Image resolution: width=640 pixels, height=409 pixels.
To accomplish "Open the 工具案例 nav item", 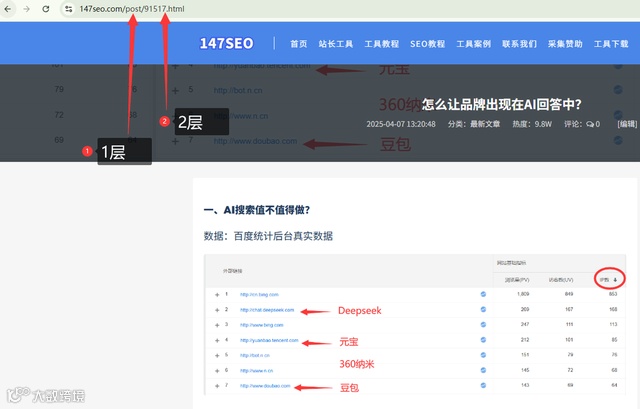I will [473, 44].
